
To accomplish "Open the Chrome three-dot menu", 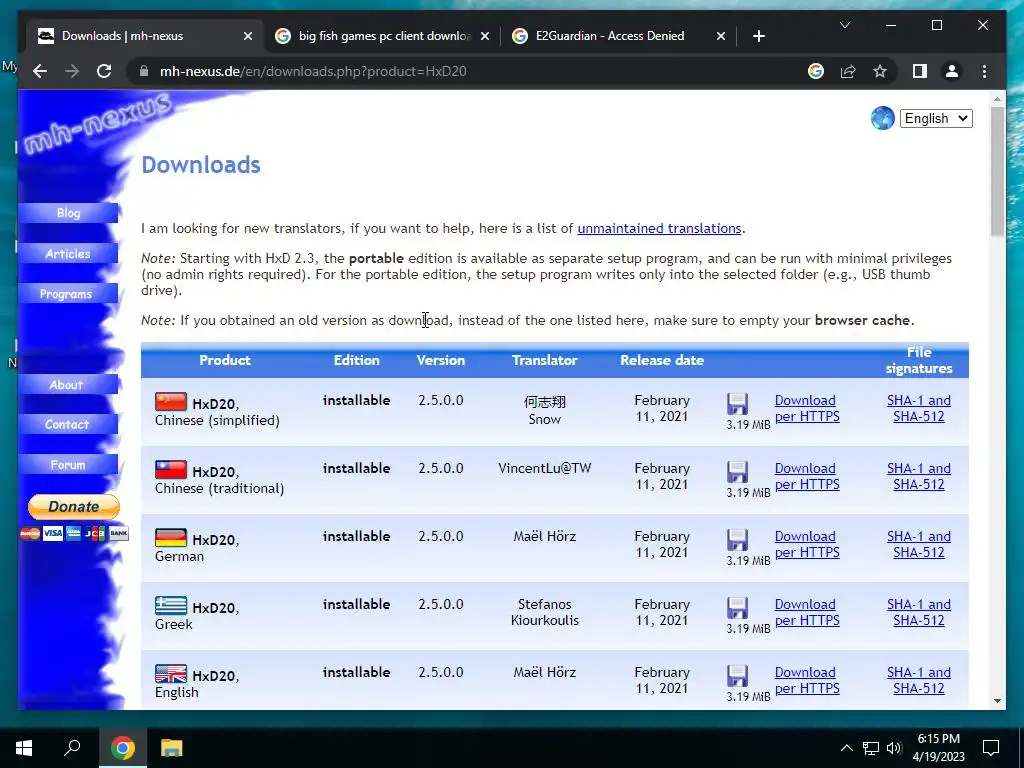I will pos(984,71).
